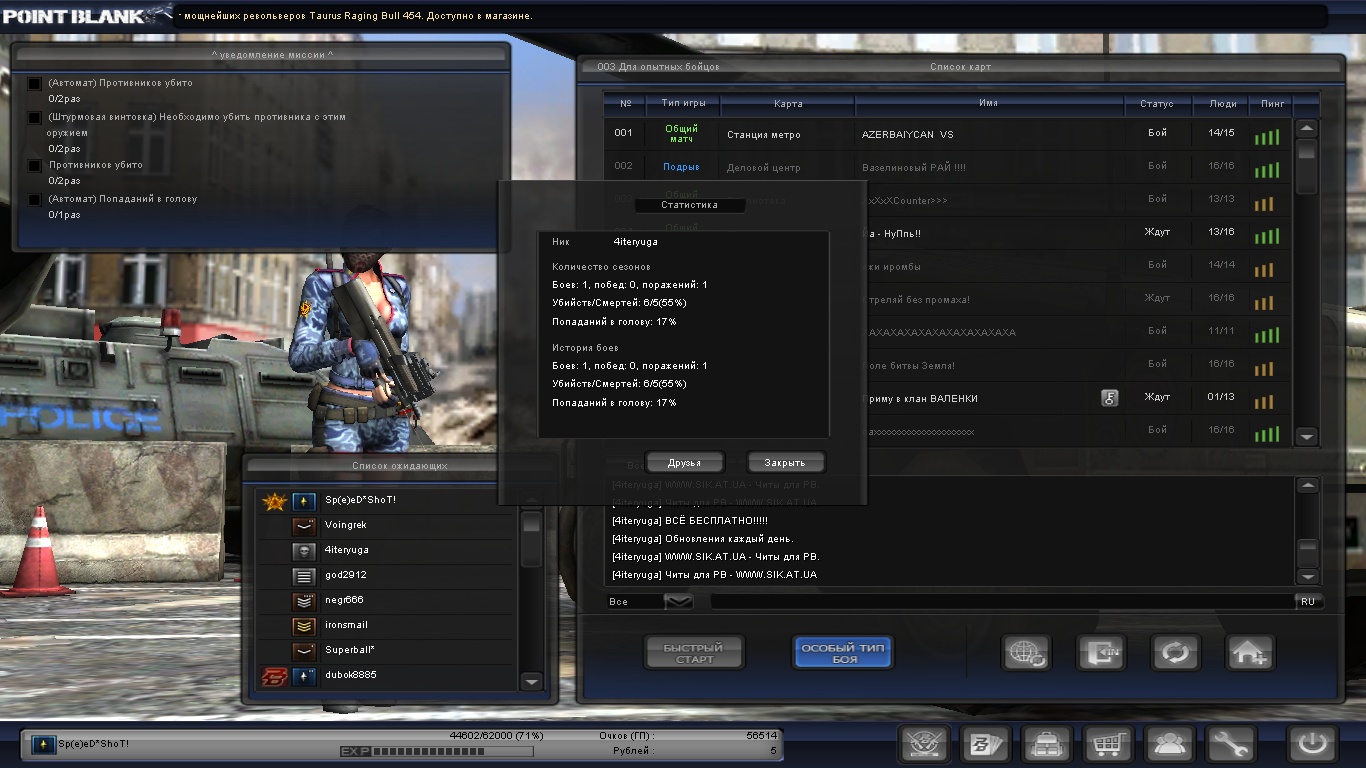1366x768 pixels.
Task: Select the Приму в клан ВАЛЕНКИ room
Action: [948, 398]
